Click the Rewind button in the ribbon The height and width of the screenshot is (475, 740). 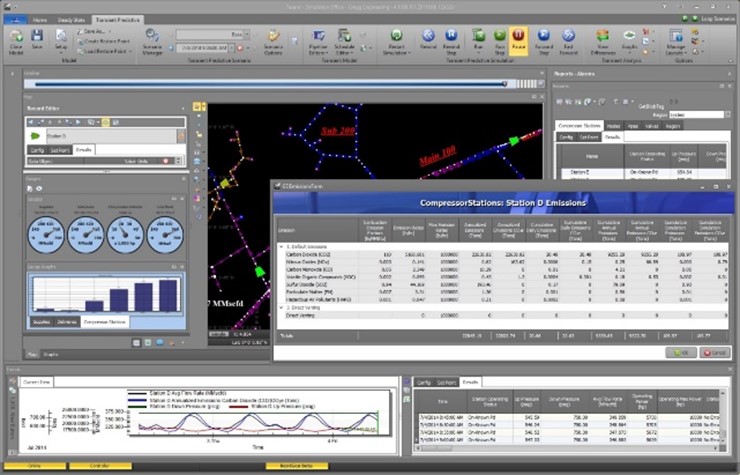click(428, 40)
